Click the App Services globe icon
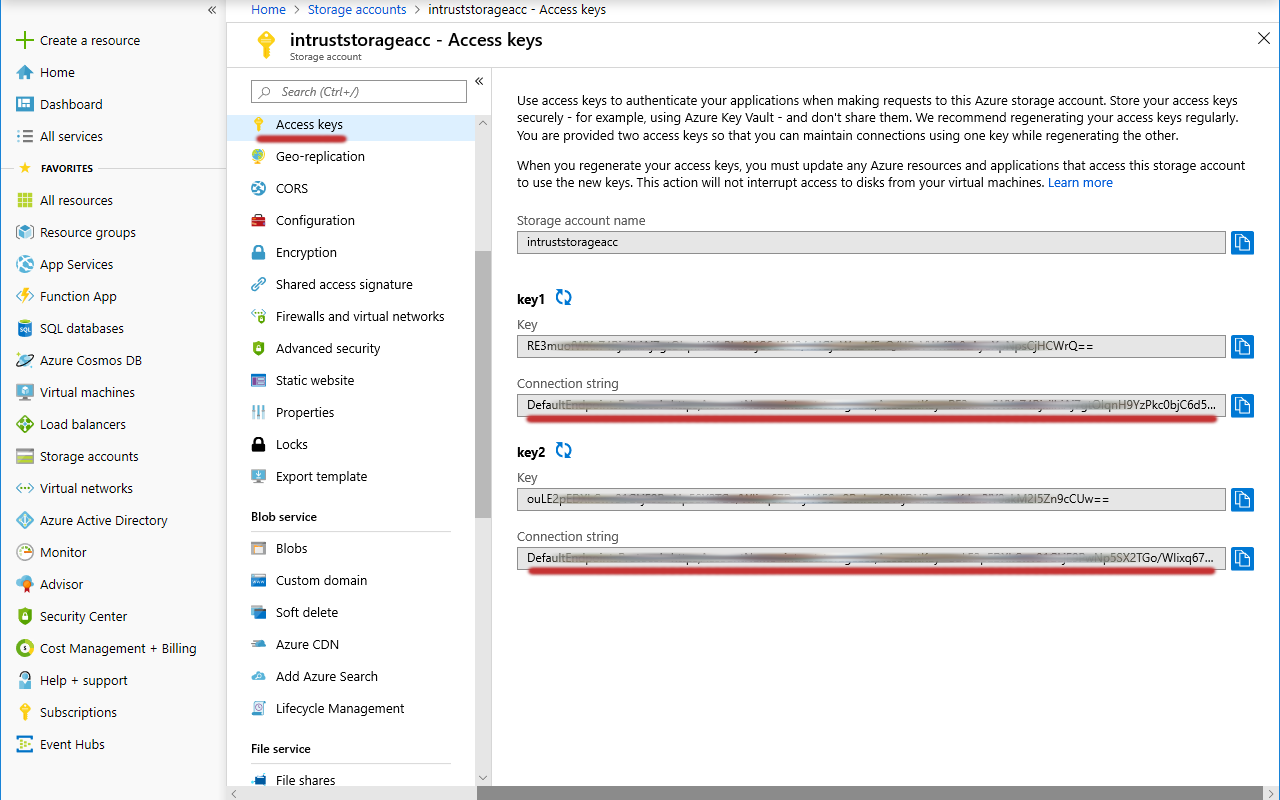 tap(25, 264)
